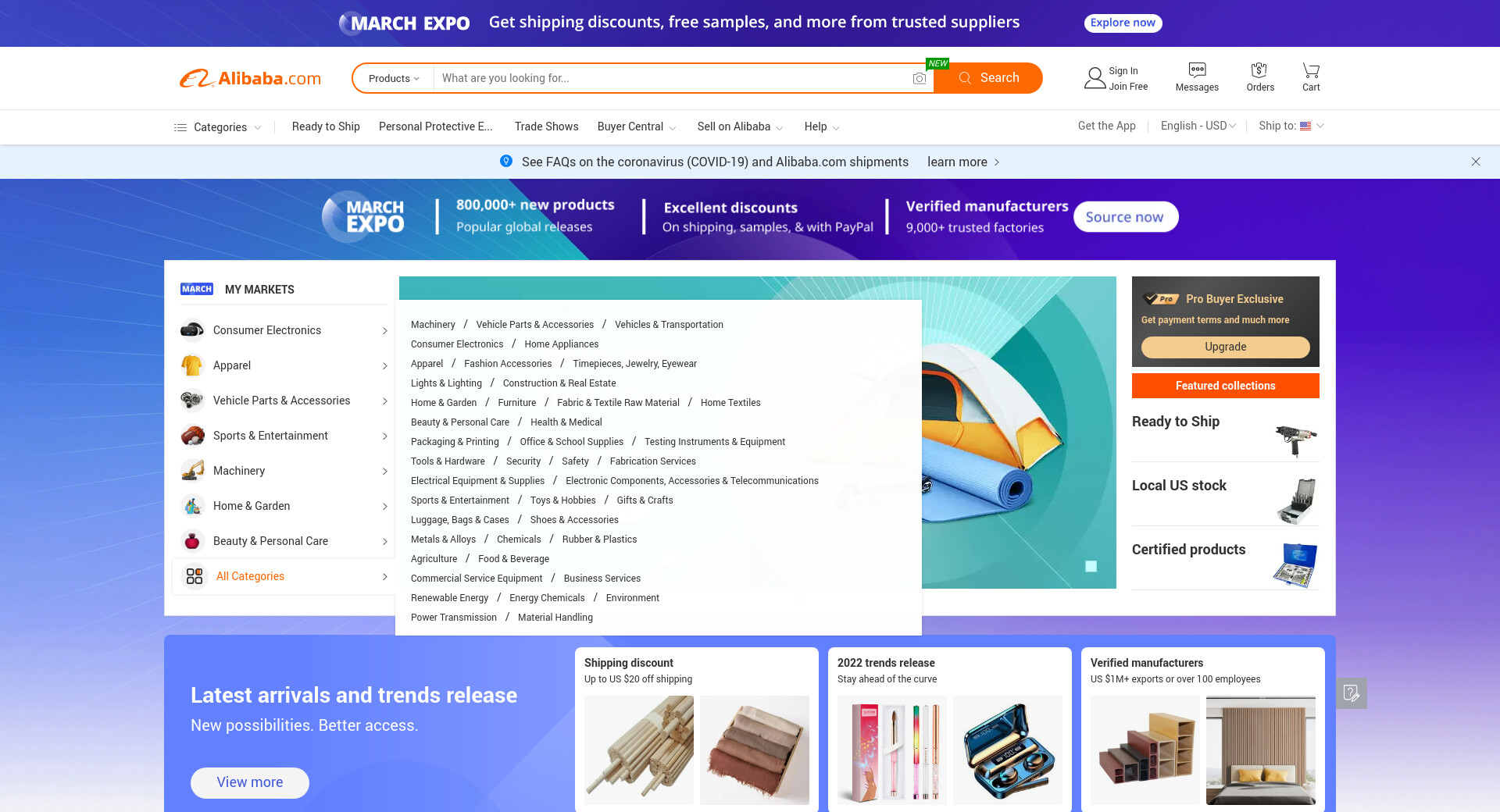Open Testing Instruments & Equipment link

click(715, 442)
